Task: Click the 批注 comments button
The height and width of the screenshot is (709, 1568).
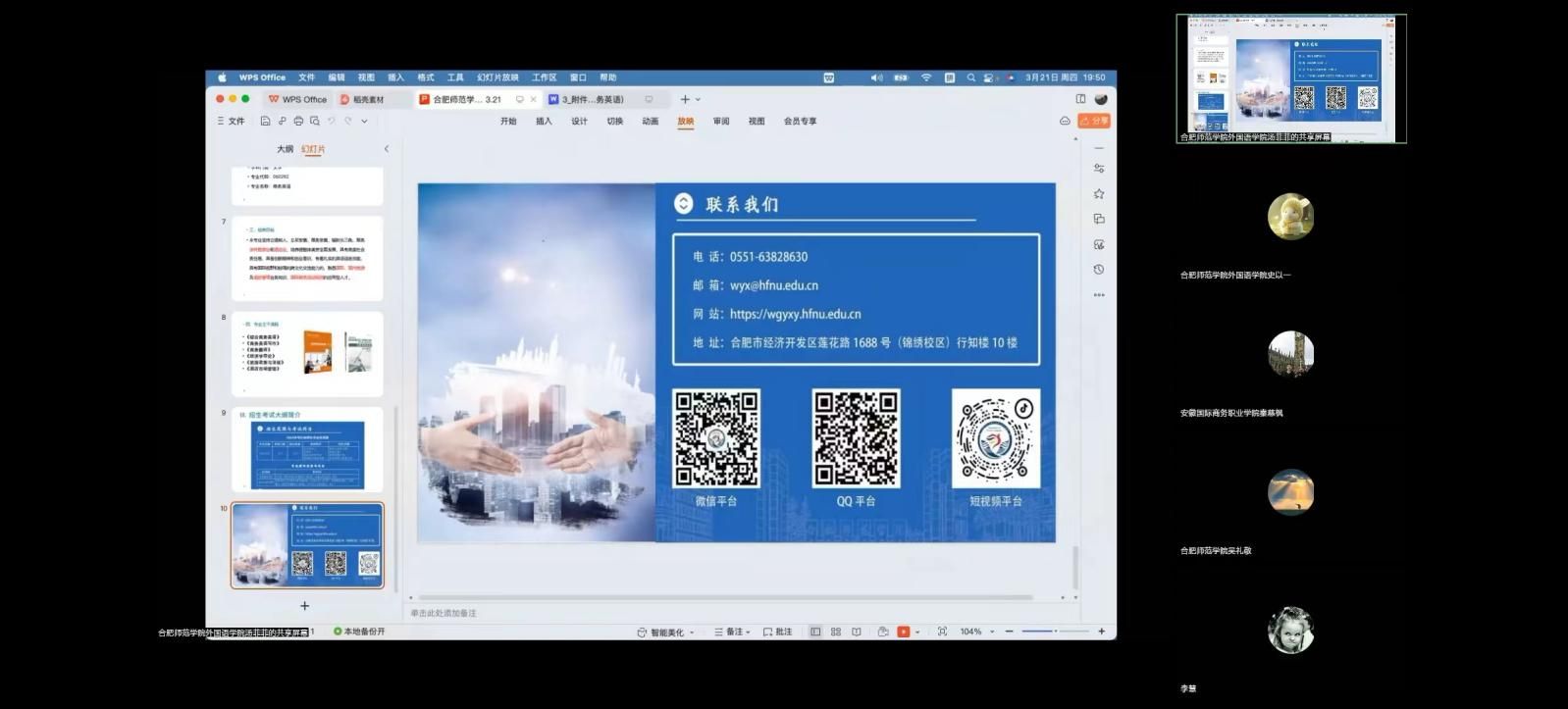Action: pyautogui.click(x=778, y=633)
